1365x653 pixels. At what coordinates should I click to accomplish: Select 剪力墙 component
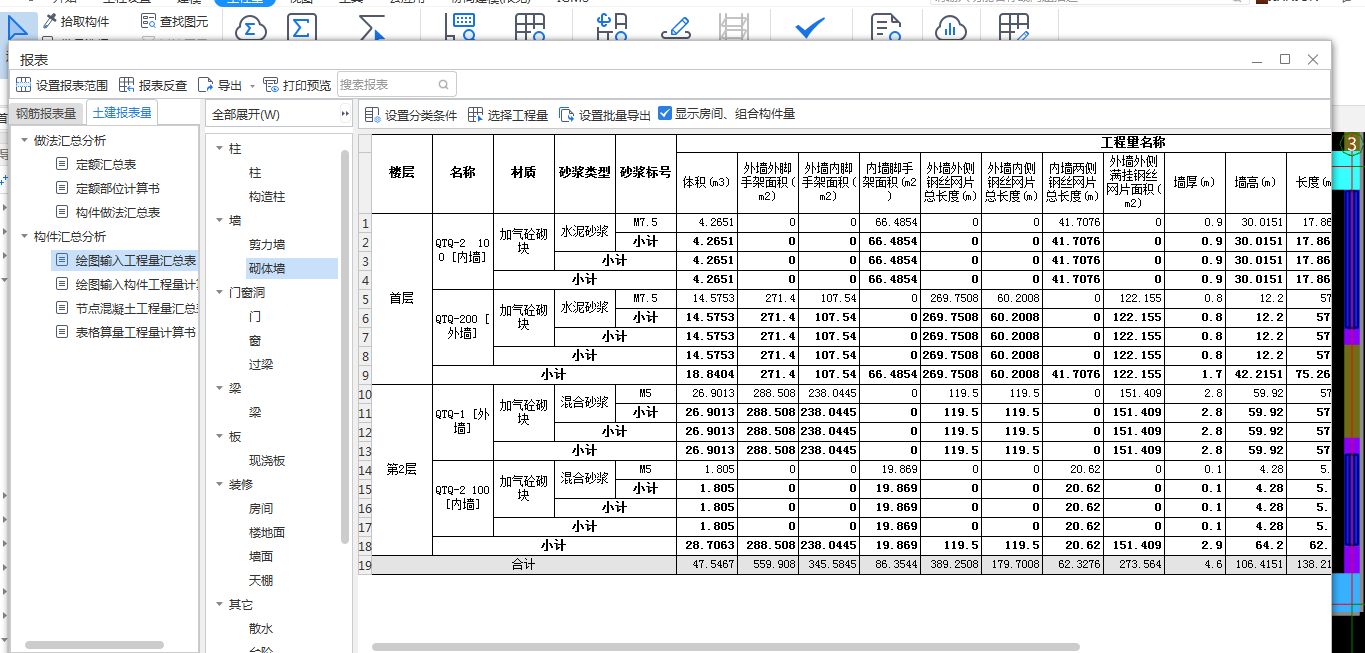[267, 244]
